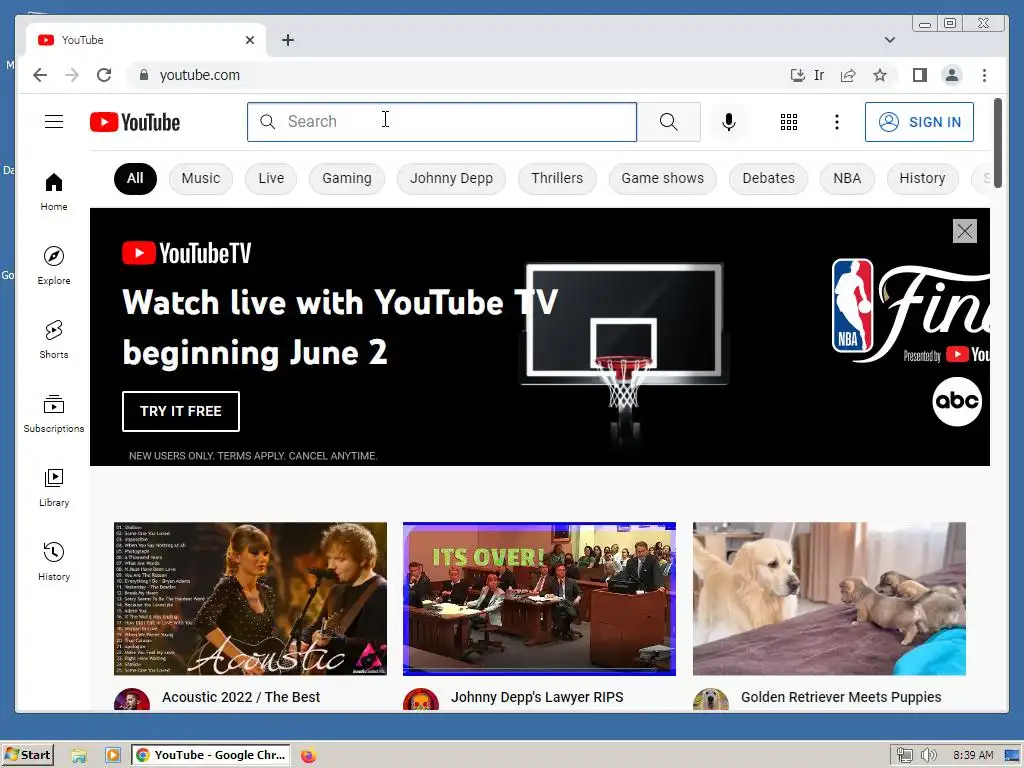1024x768 pixels.
Task: Select the Live filter chip
Action: pyautogui.click(x=271, y=178)
